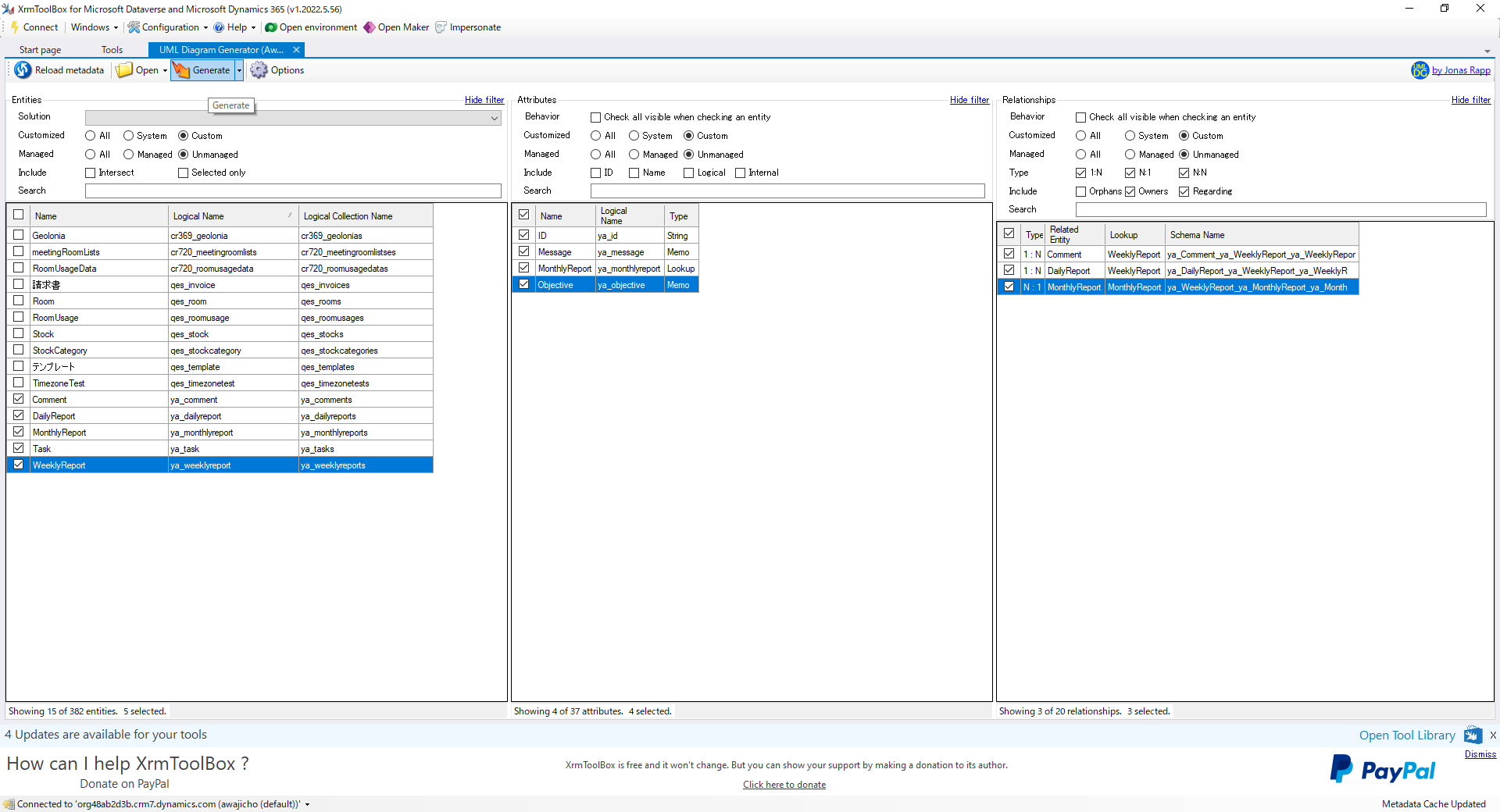Click the Jonas Rapp avatar icon
1500x812 pixels.
[1420, 70]
